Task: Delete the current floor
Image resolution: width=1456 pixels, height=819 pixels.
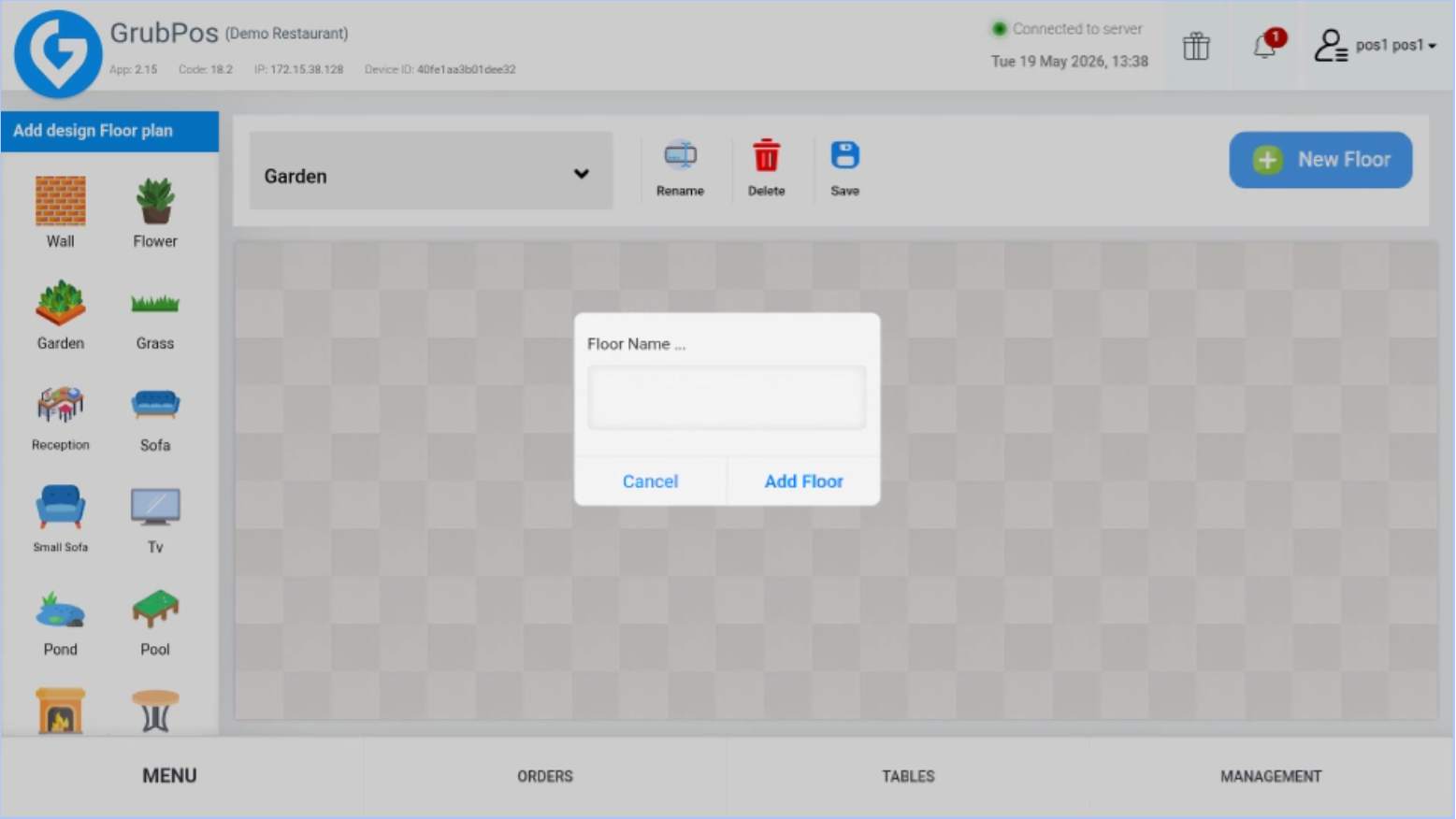Action: click(767, 169)
